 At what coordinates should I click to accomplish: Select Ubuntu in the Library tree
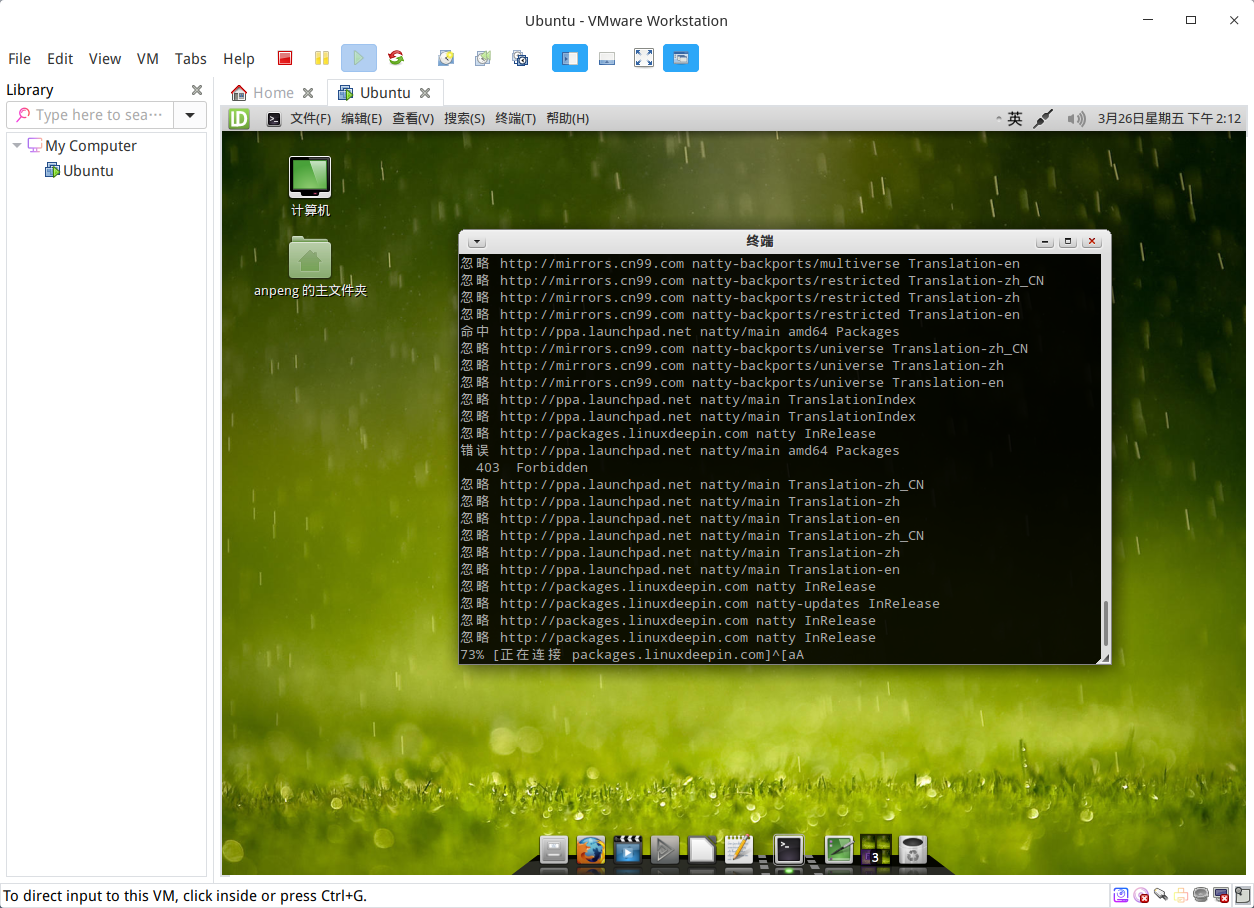click(88, 171)
